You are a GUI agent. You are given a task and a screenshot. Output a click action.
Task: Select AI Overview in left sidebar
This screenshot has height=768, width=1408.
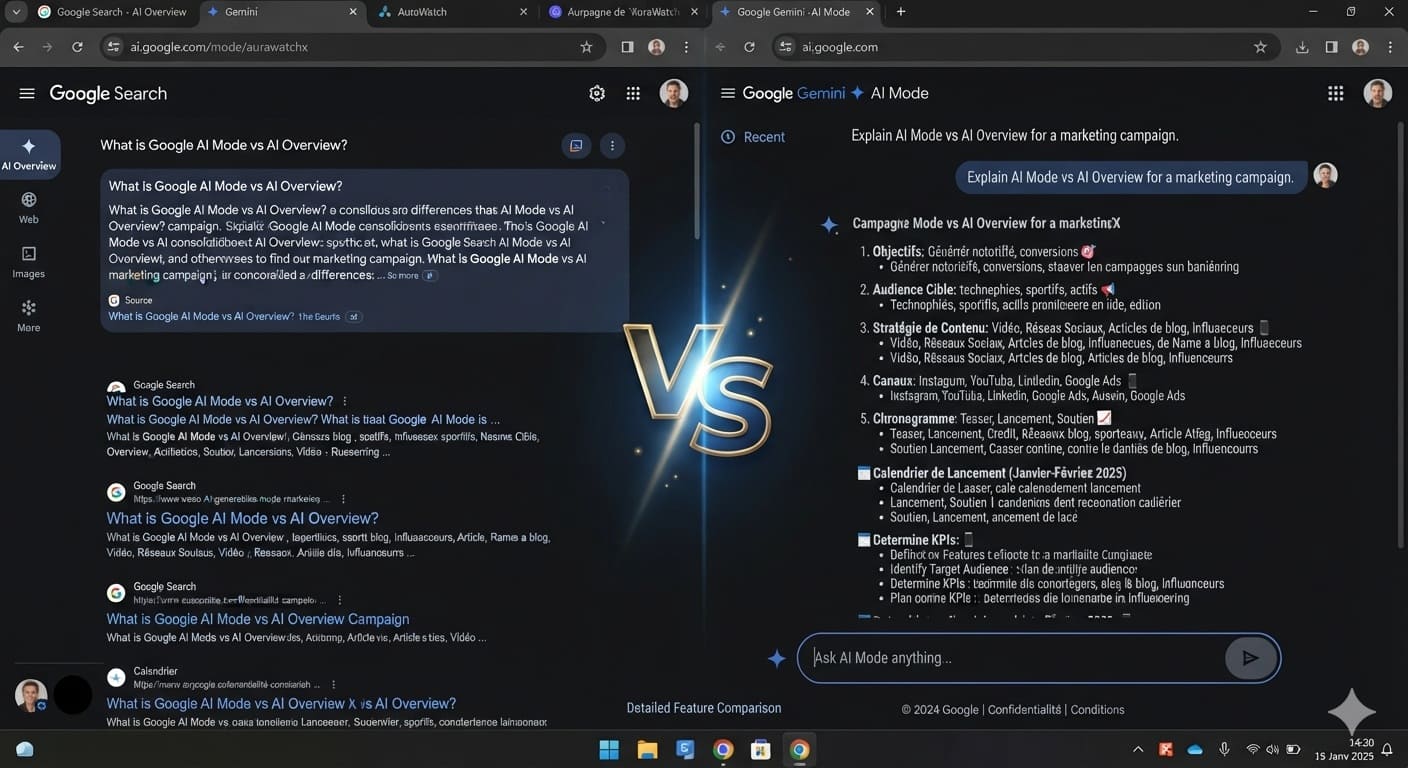coord(29,154)
